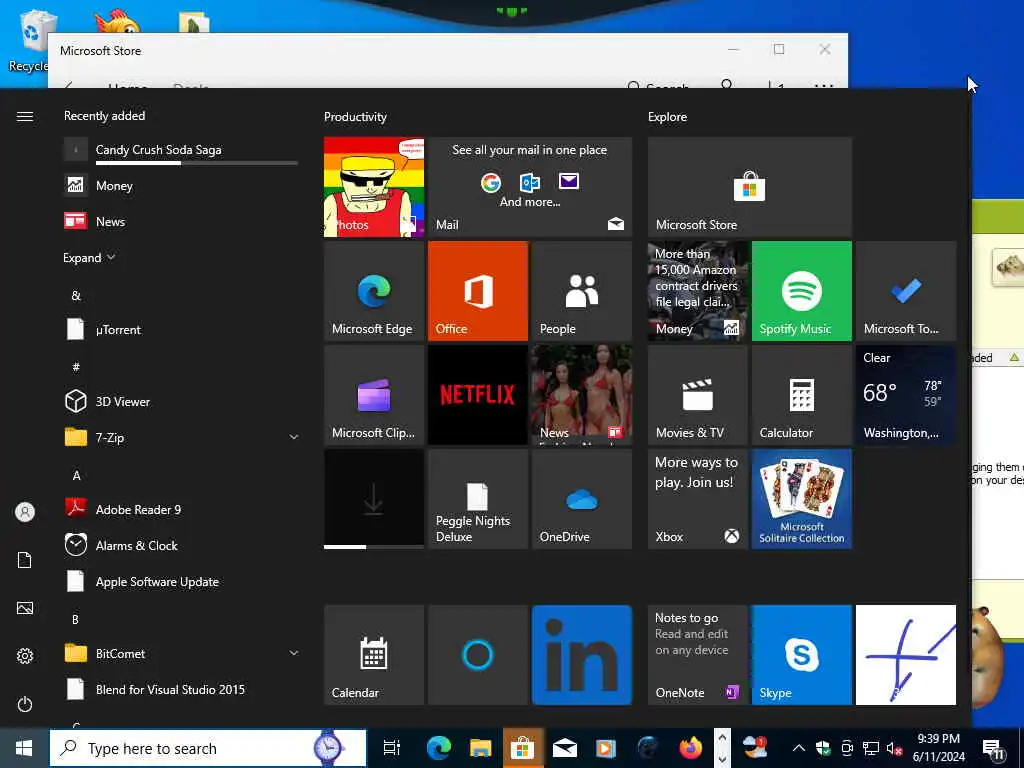The height and width of the screenshot is (768, 1024).
Task: Show hidden system tray icons
Action: tap(798, 748)
